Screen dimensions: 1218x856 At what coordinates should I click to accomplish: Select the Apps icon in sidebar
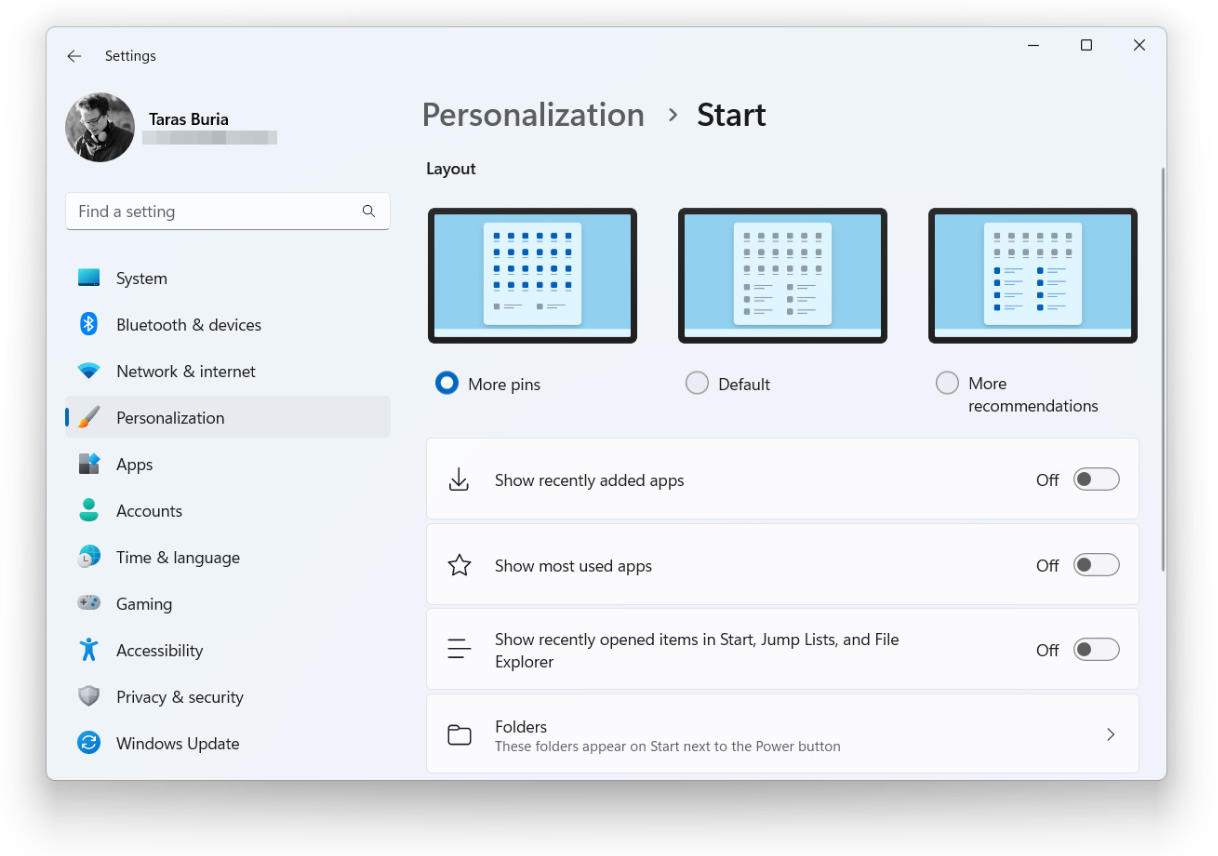click(89, 464)
